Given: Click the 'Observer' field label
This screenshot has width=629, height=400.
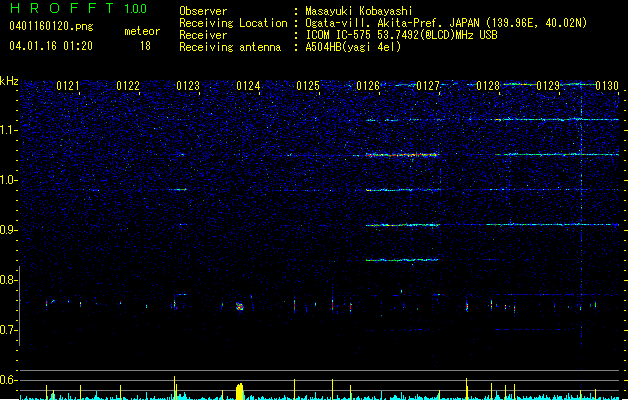Looking at the screenshot, I should point(203,11).
